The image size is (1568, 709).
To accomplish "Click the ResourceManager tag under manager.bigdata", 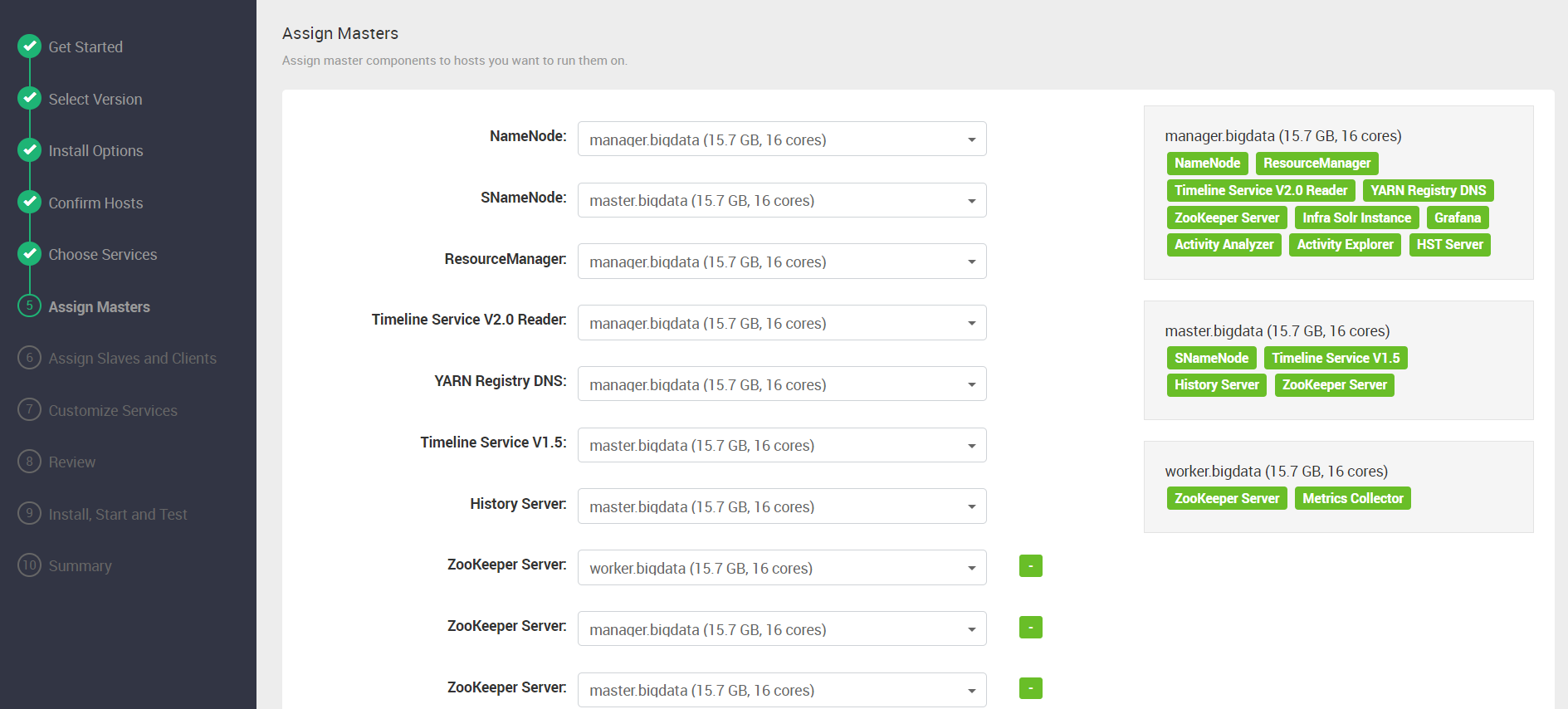I will [1316, 164].
